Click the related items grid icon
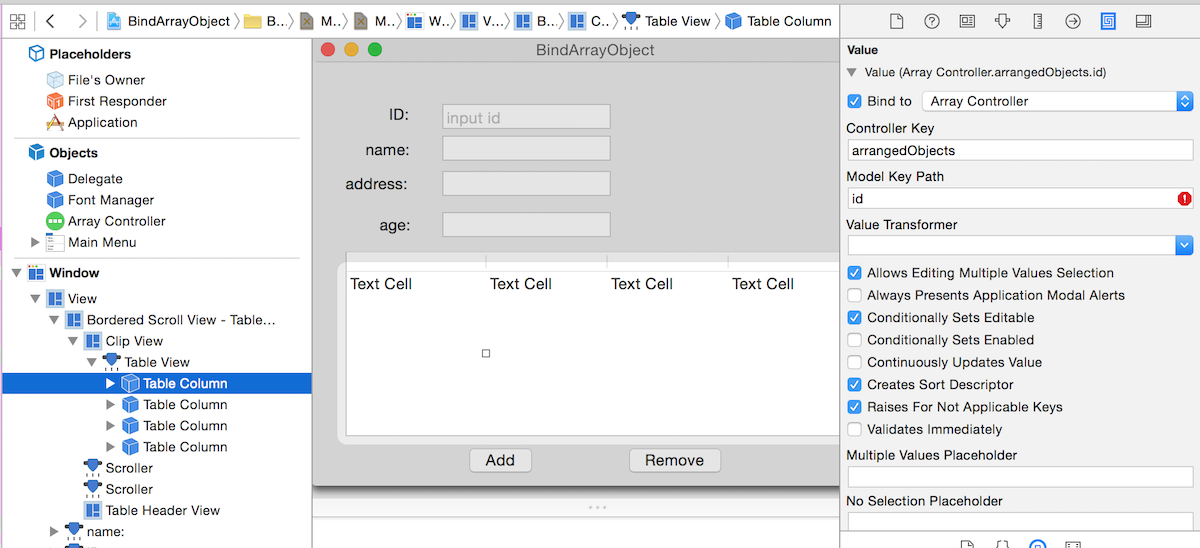This screenshot has width=1200, height=548. 17,21
